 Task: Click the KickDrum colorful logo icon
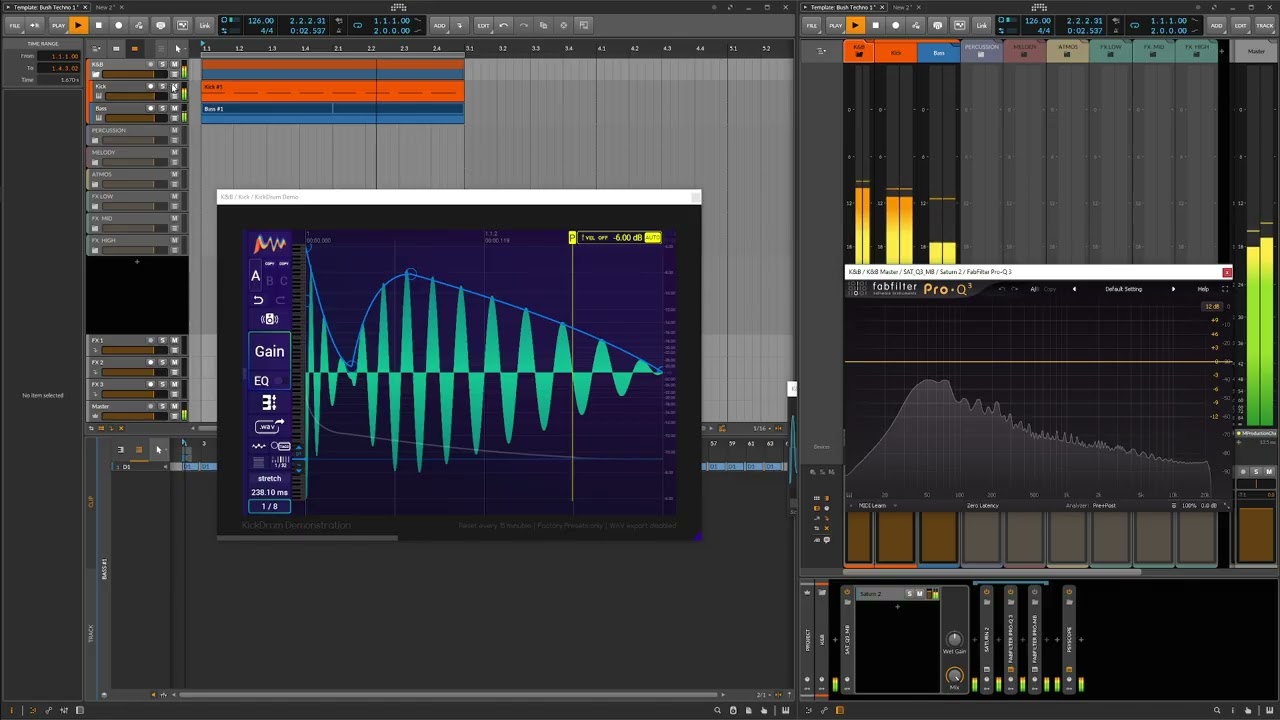point(269,244)
